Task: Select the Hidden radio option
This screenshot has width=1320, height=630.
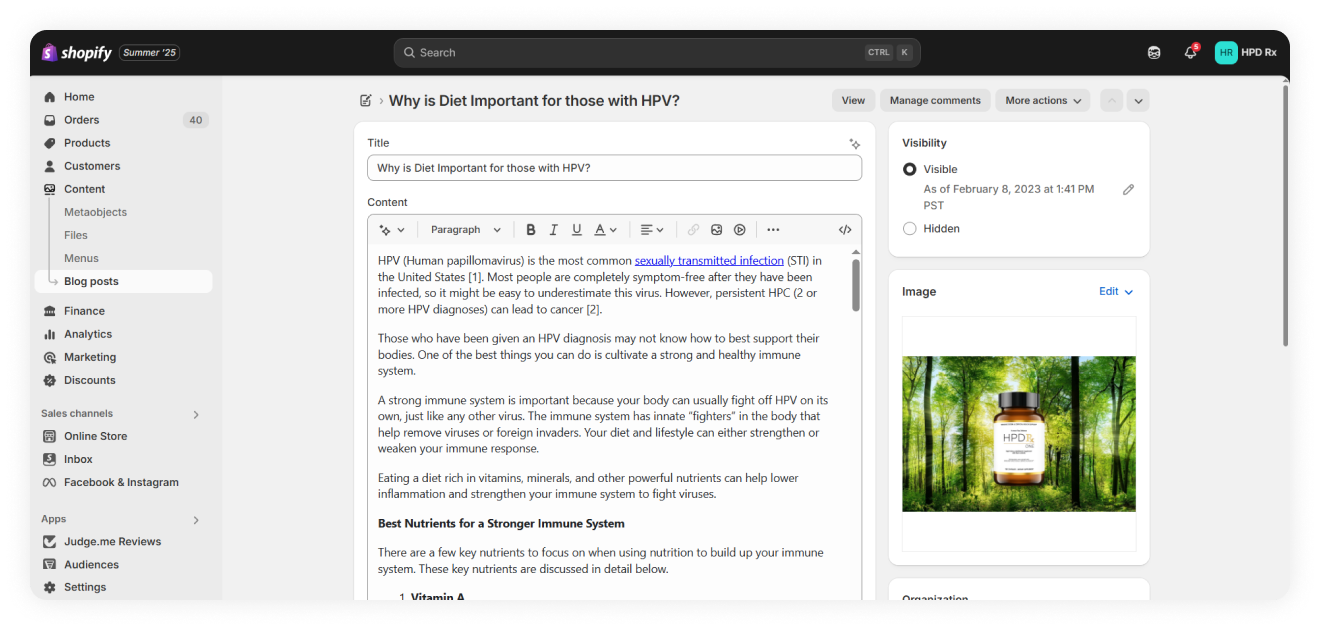Action: [x=909, y=229]
